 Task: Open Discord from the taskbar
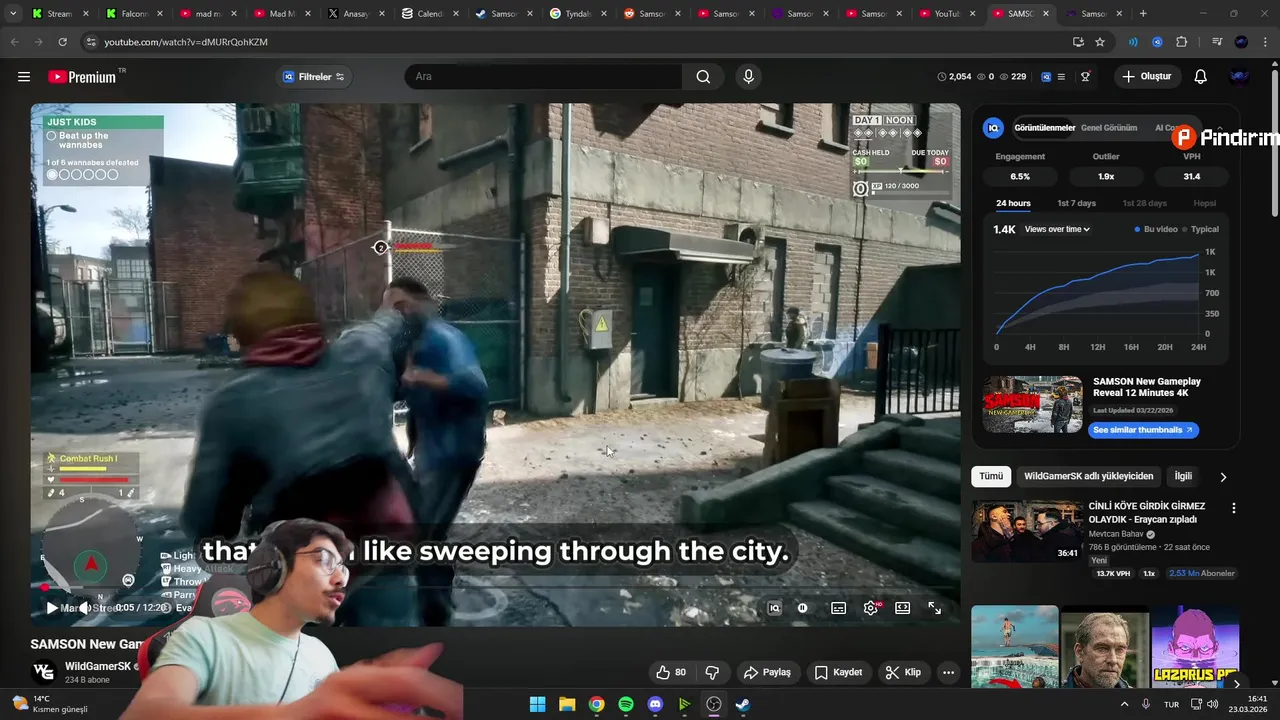coord(655,704)
